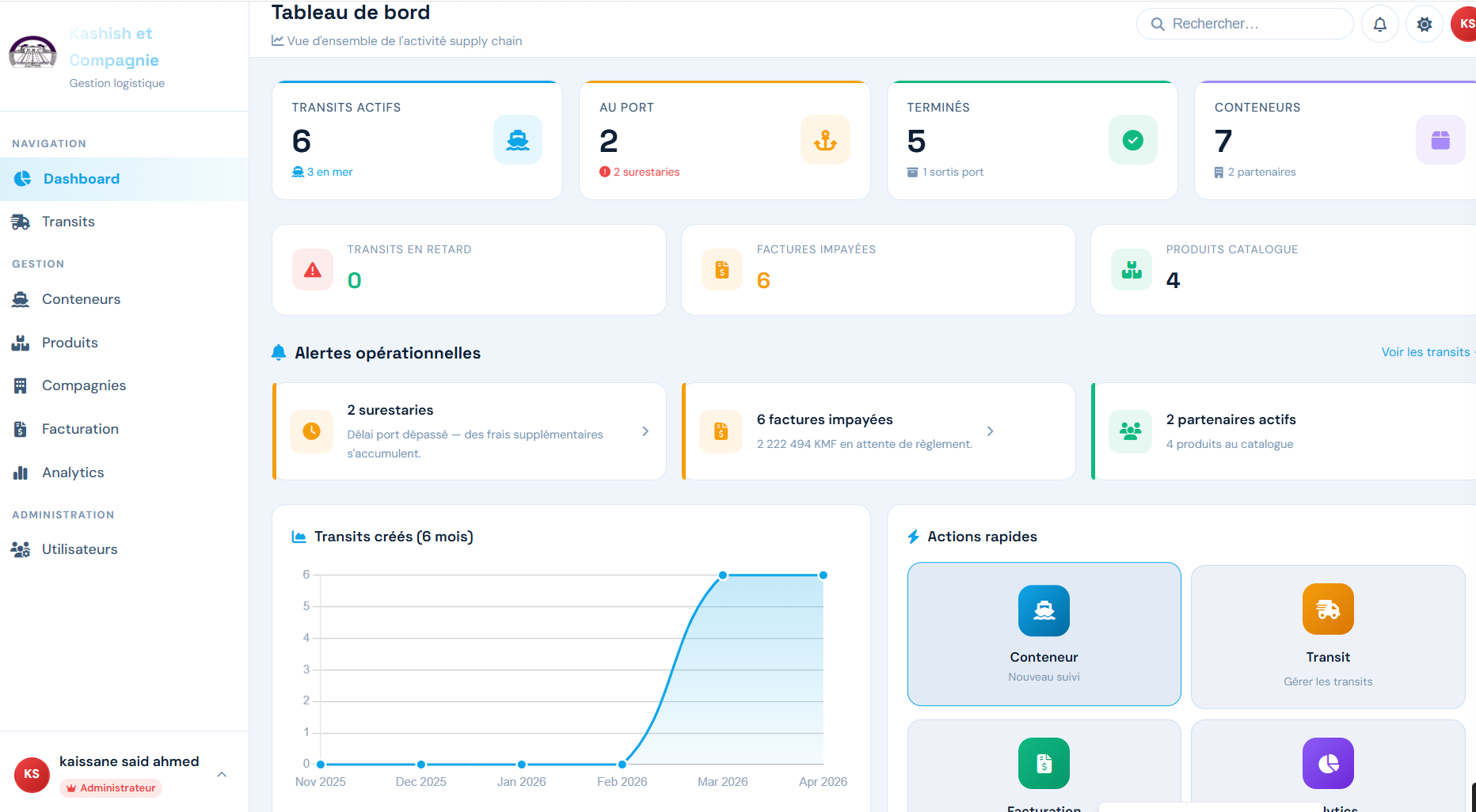Open Analytics in the sidebar
The image size is (1476, 812).
click(124, 472)
